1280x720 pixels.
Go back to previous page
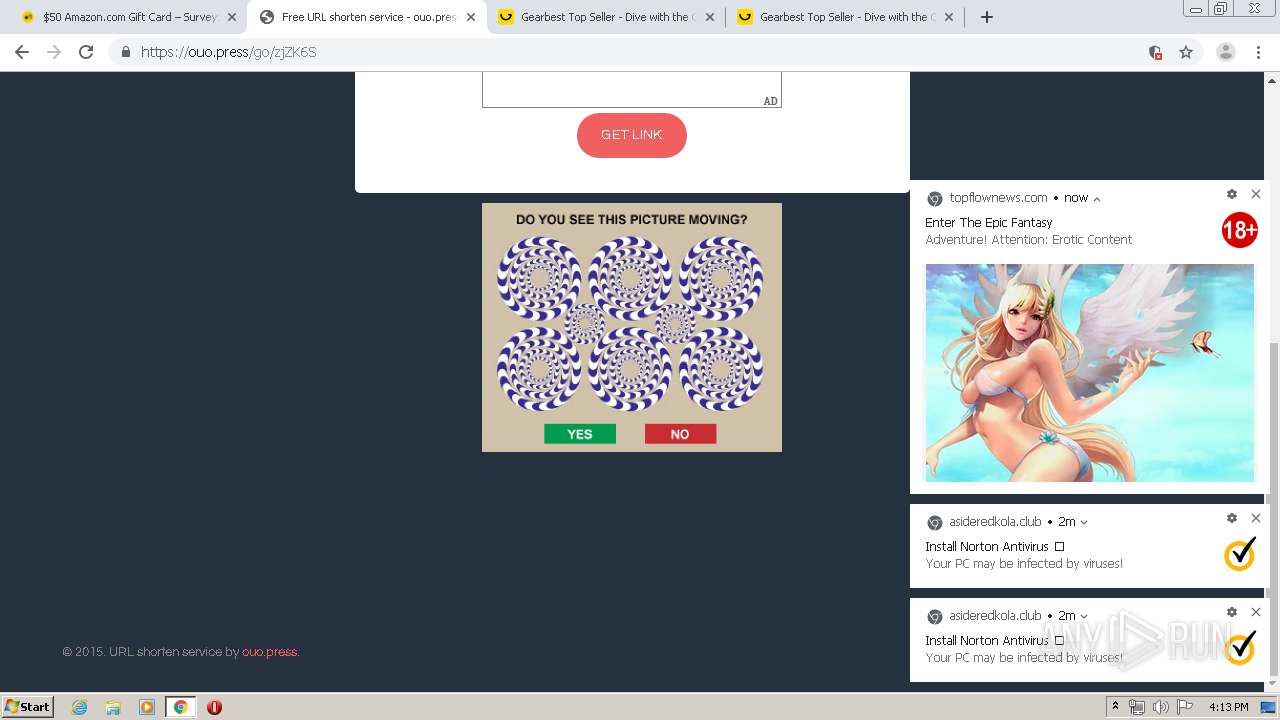(x=22, y=52)
